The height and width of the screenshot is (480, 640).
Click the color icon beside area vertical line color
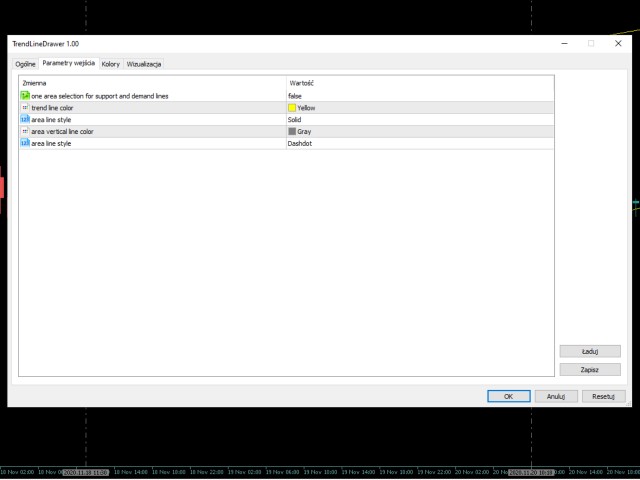point(25,131)
